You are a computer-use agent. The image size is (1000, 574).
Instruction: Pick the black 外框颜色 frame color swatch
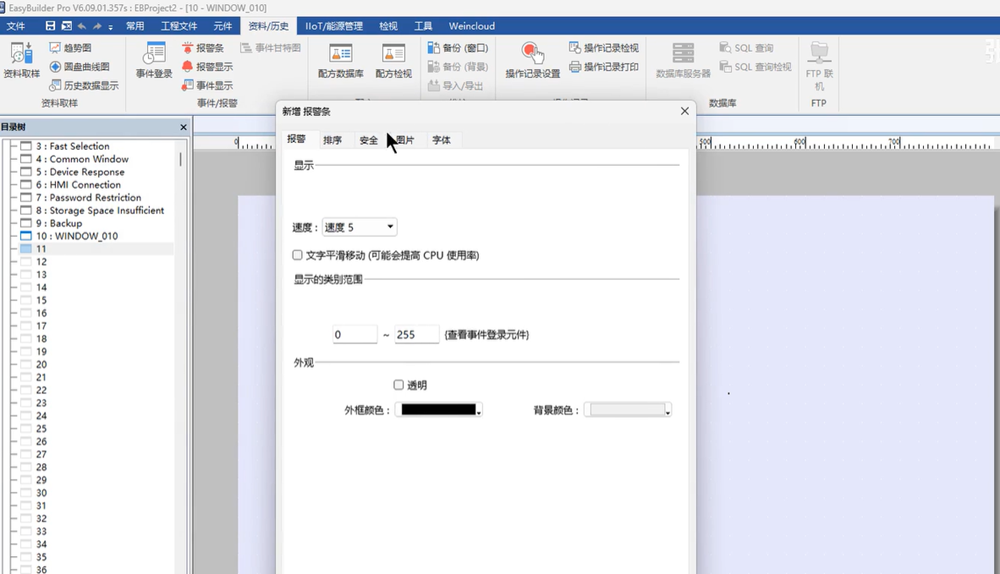coord(437,410)
